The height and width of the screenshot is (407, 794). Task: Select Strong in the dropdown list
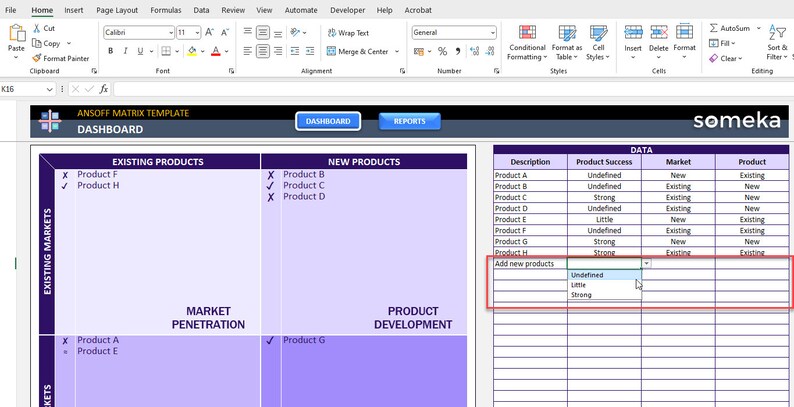click(x=605, y=295)
